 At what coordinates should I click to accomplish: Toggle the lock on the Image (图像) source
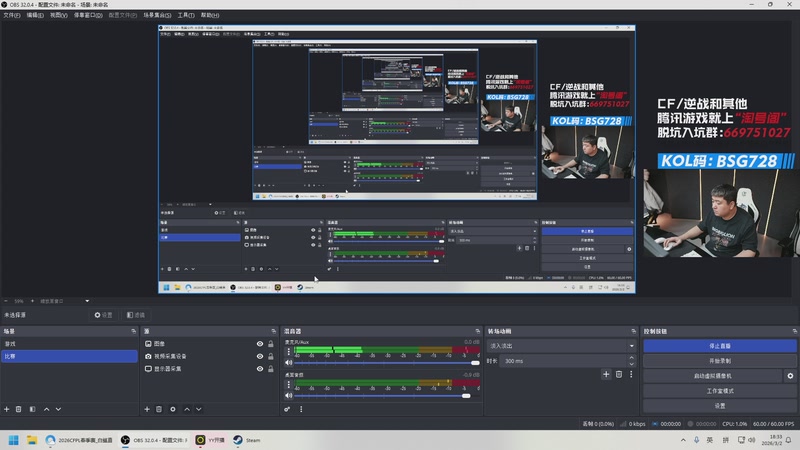click(271, 344)
